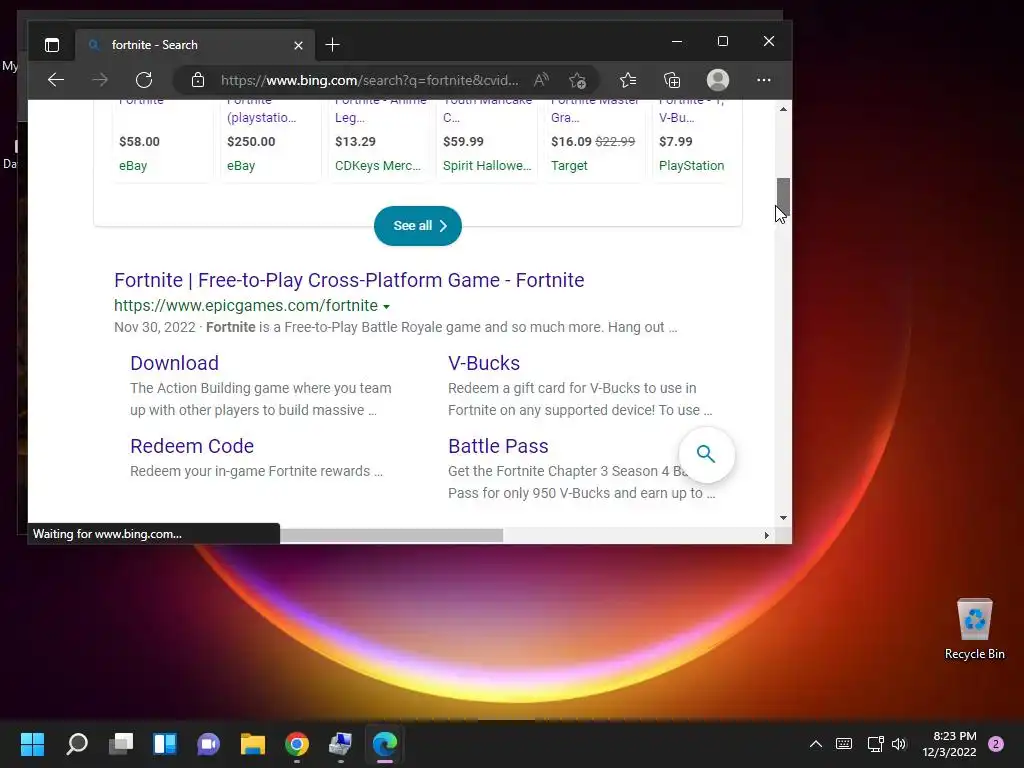1024x768 pixels.
Task: Open the tab actions menu icon
Action: [x=52, y=45]
